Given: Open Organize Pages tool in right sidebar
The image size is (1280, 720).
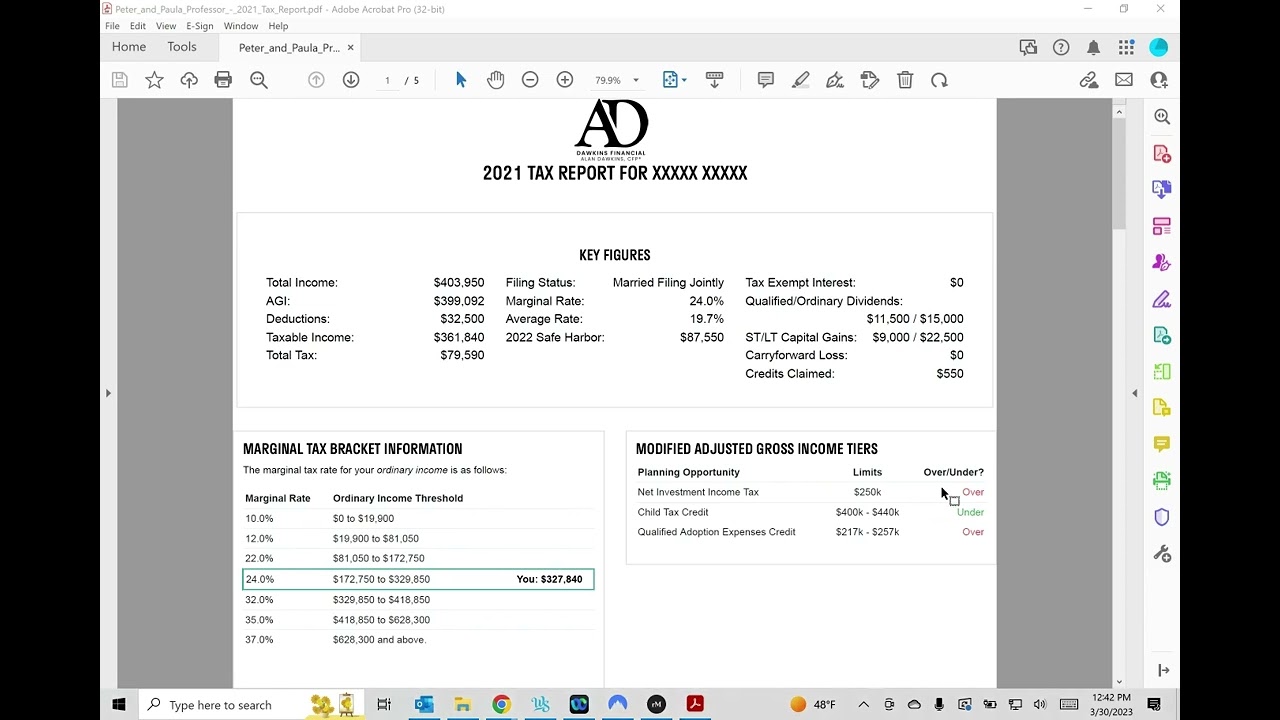Looking at the screenshot, I should [x=1162, y=226].
